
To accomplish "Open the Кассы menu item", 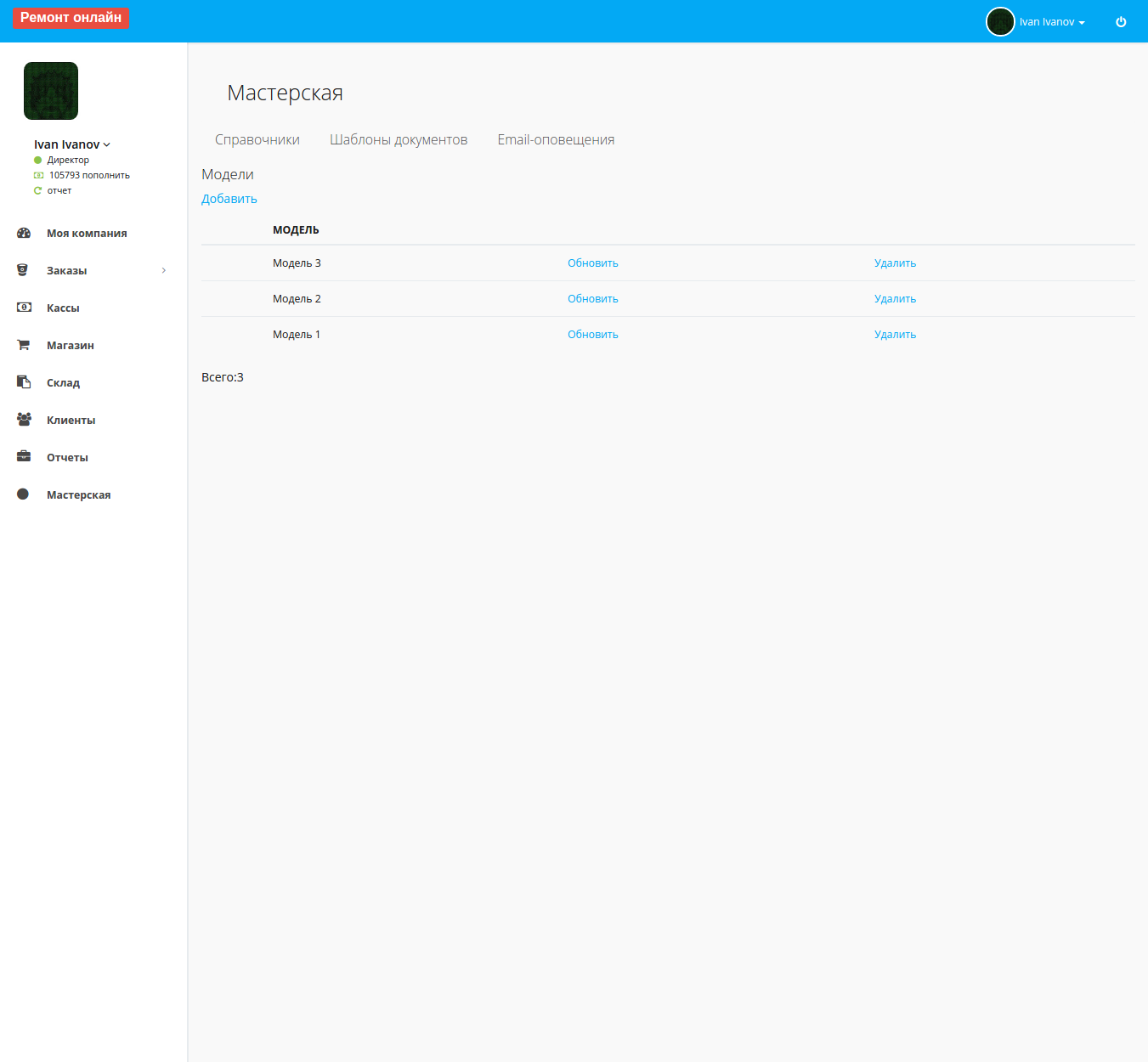I will (x=63, y=308).
